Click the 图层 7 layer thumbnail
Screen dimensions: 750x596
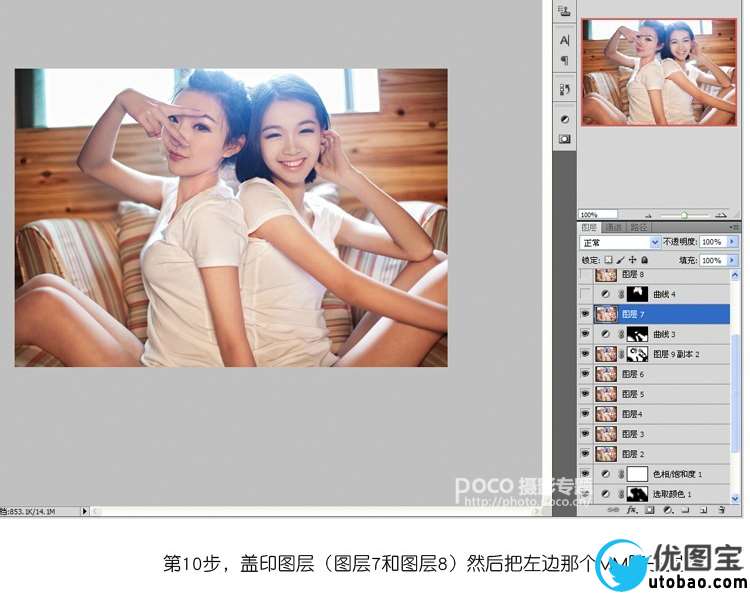click(x=606, y=314)
